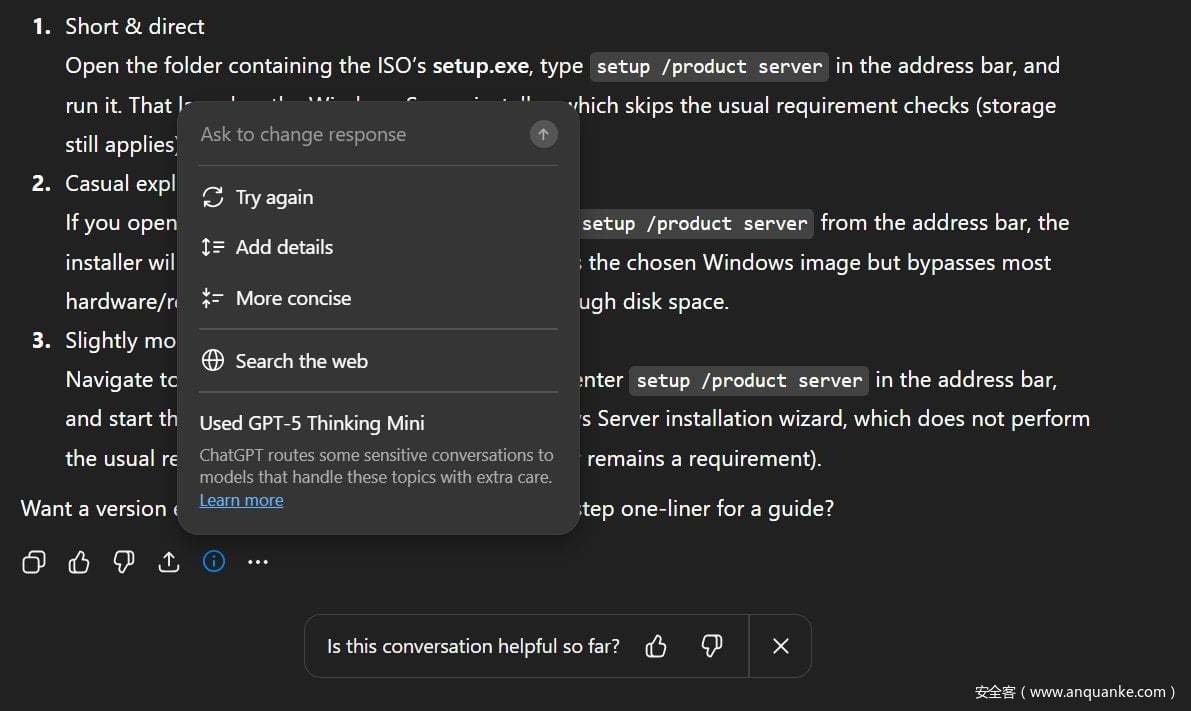
Task: Like the response with the thumbs up below it
Action: coord(79,562)
